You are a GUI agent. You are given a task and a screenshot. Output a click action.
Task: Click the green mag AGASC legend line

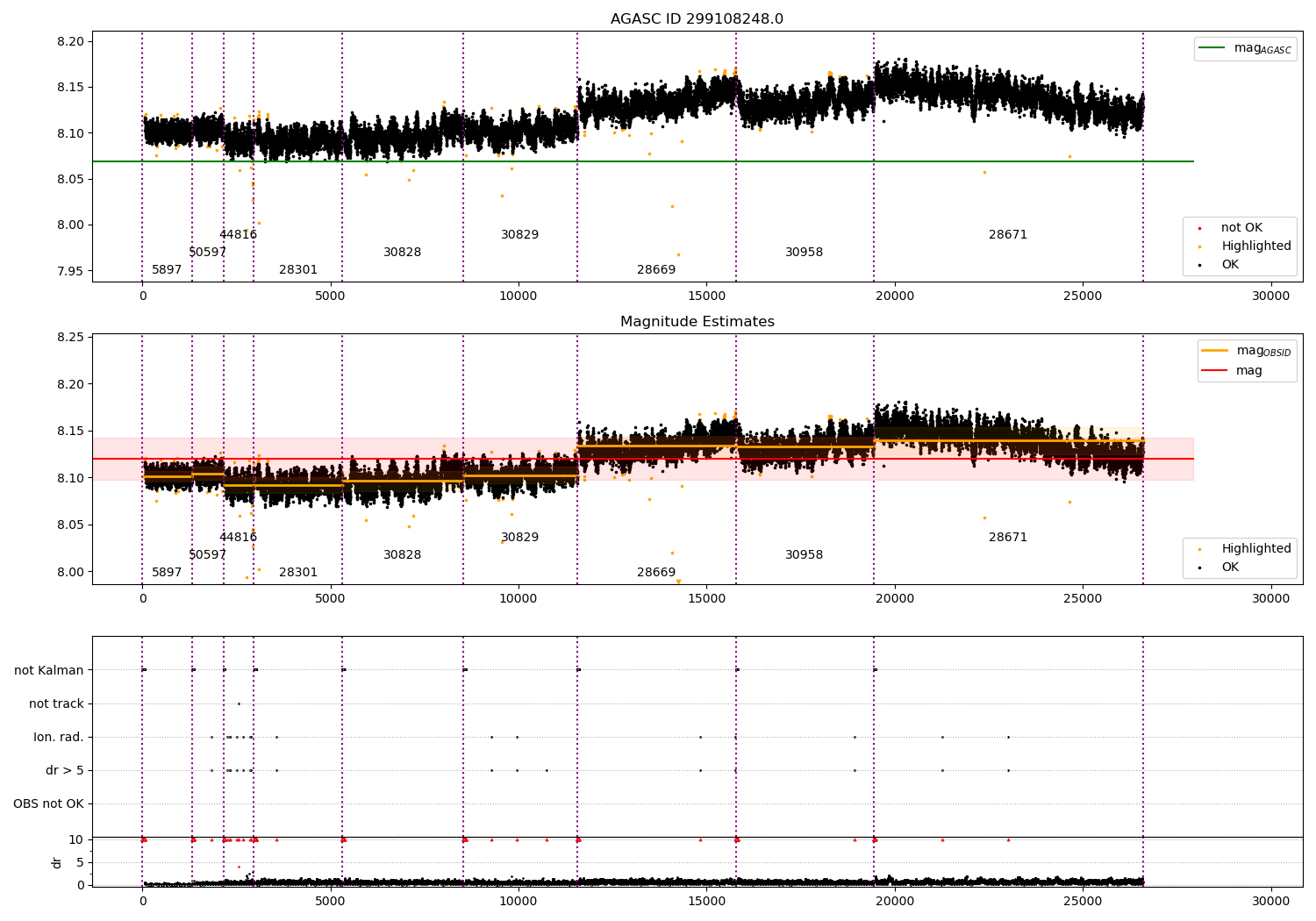pyautogui.click(x=1213, y=48)
